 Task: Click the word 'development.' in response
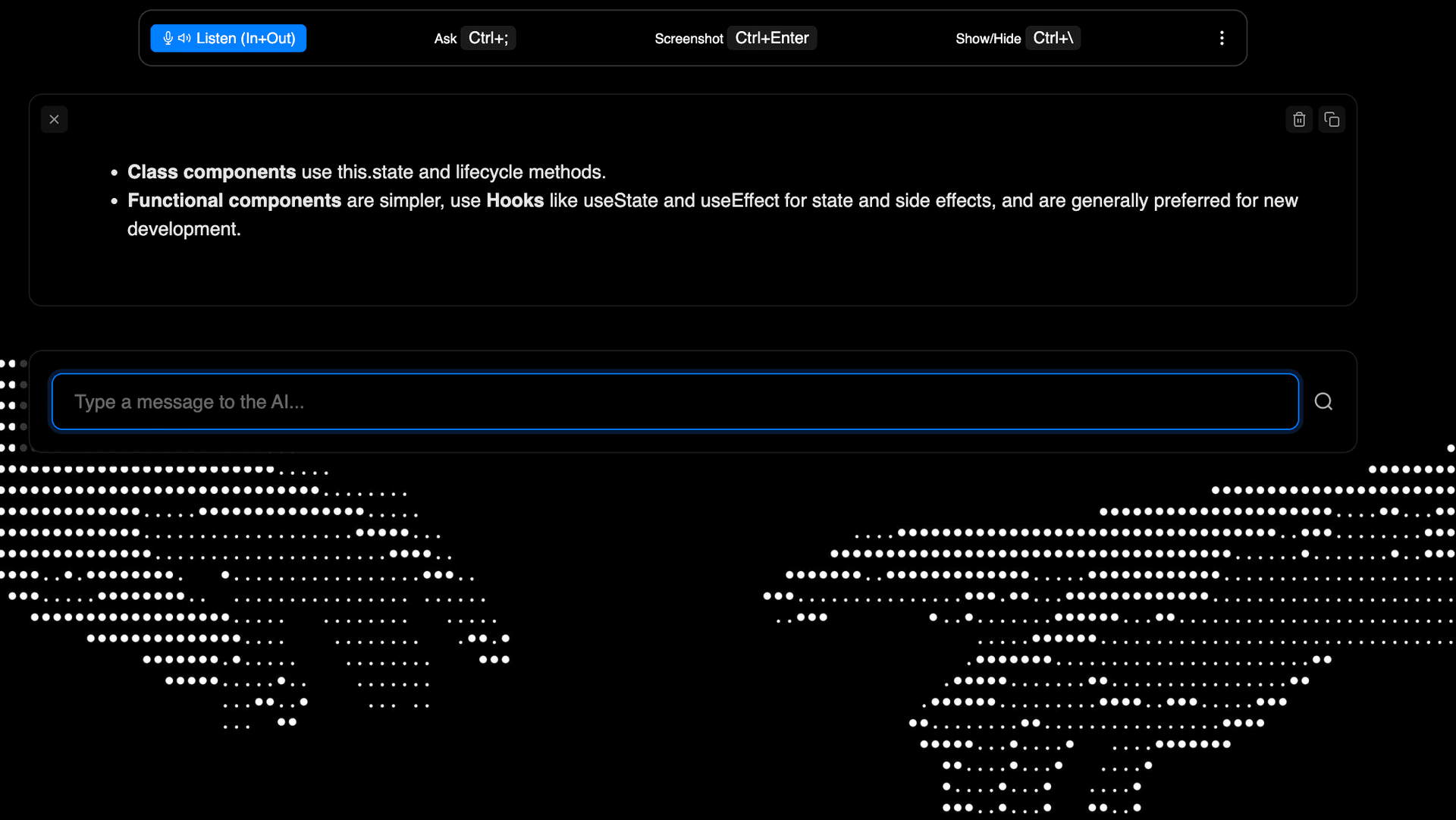click(x=184, y=229)
